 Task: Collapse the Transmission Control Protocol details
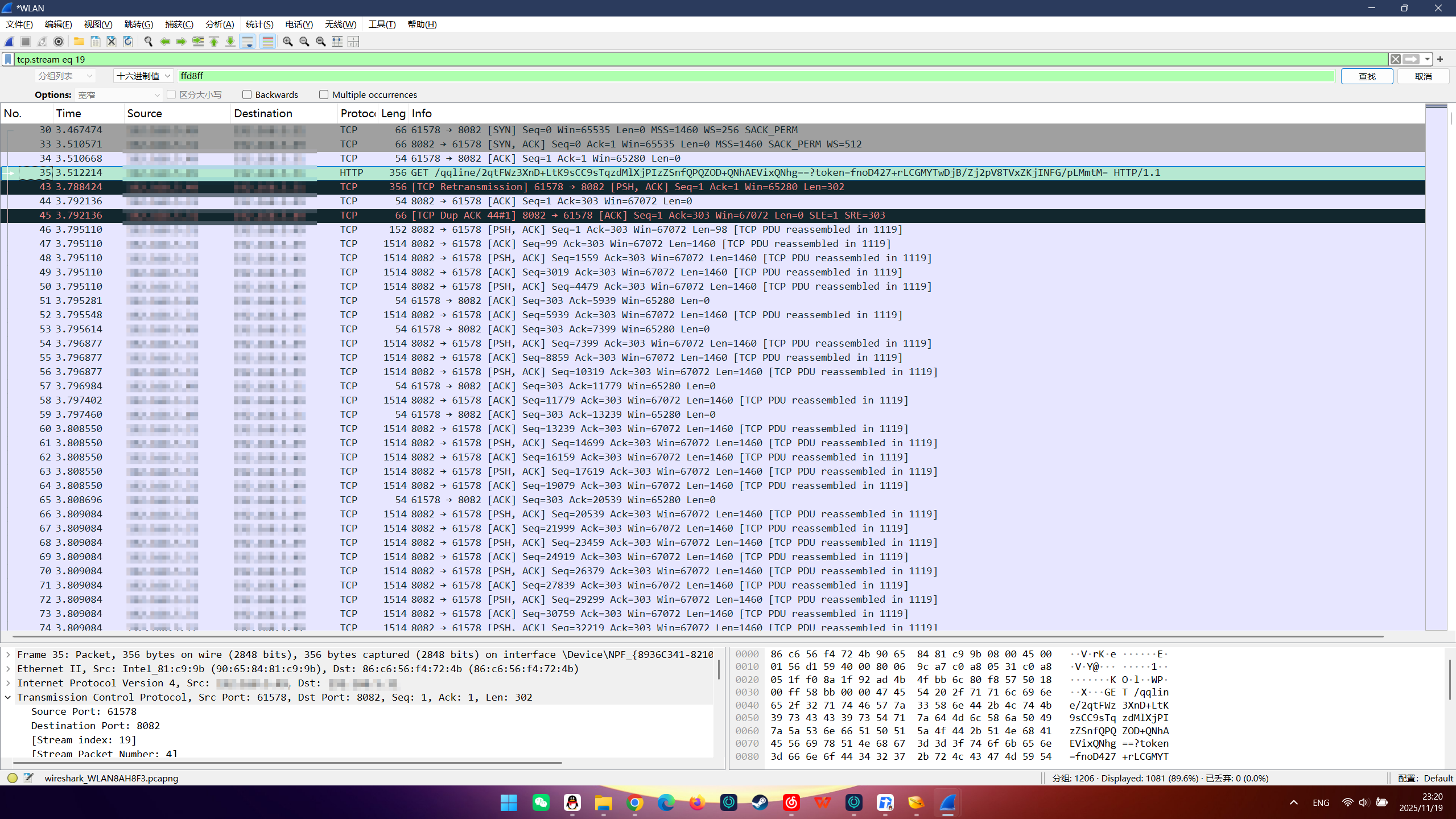click(x=7, y=697)
